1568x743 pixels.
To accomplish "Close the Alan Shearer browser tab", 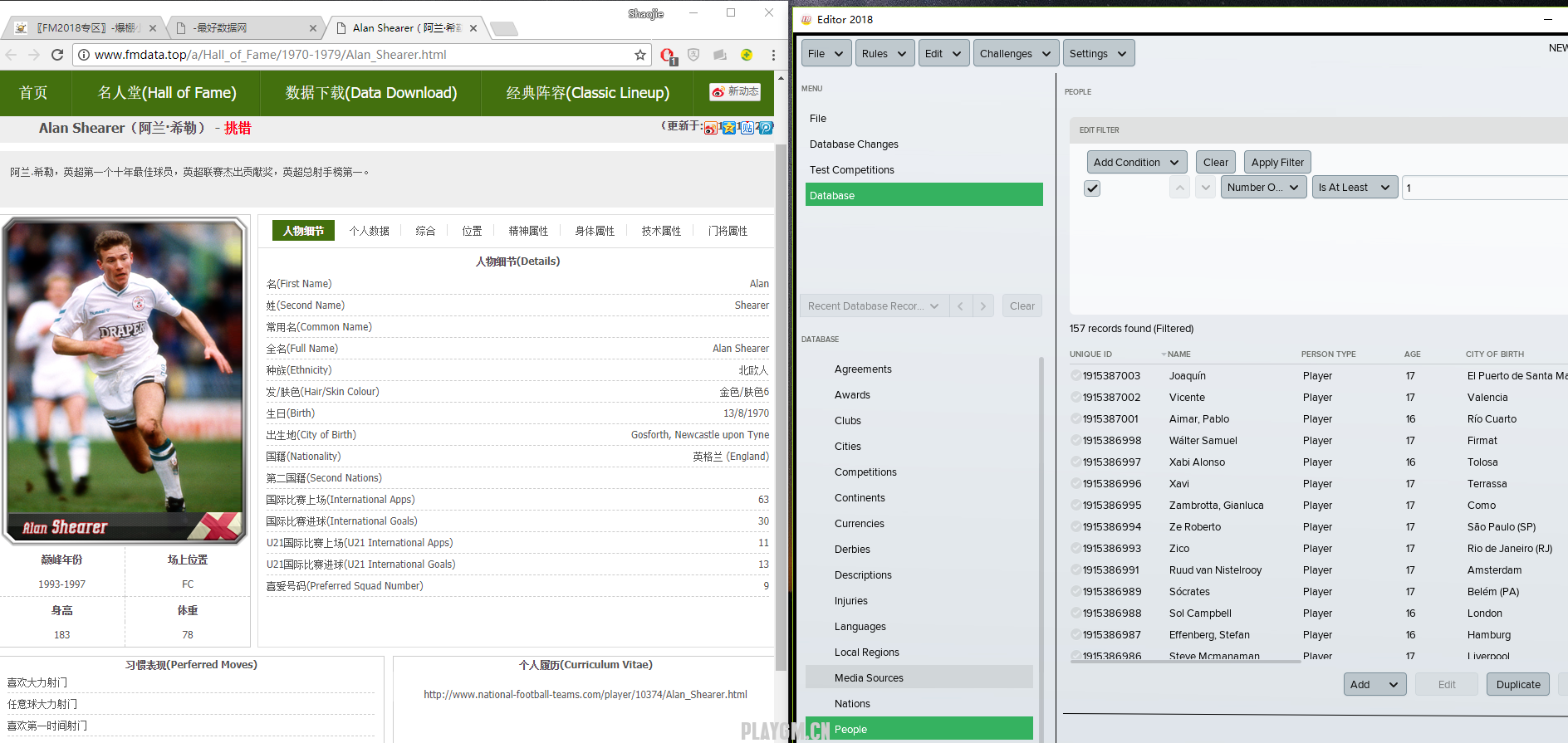I will (473, 28).
